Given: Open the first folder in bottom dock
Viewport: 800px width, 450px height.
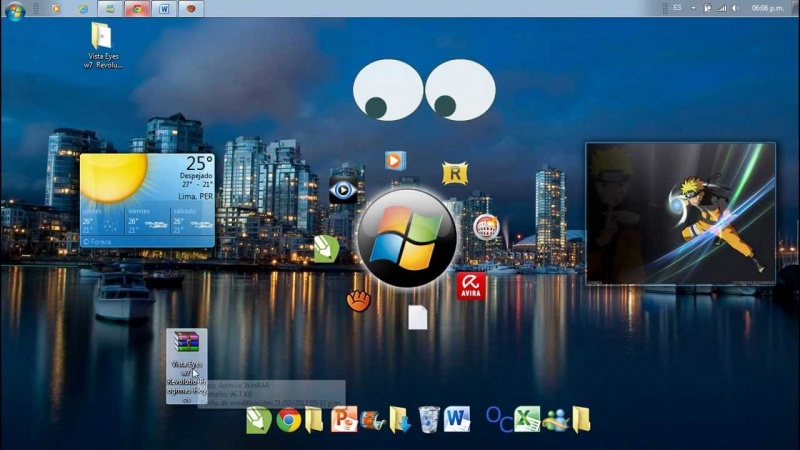Looking at the screenshot, I should (x=314, y=420).
